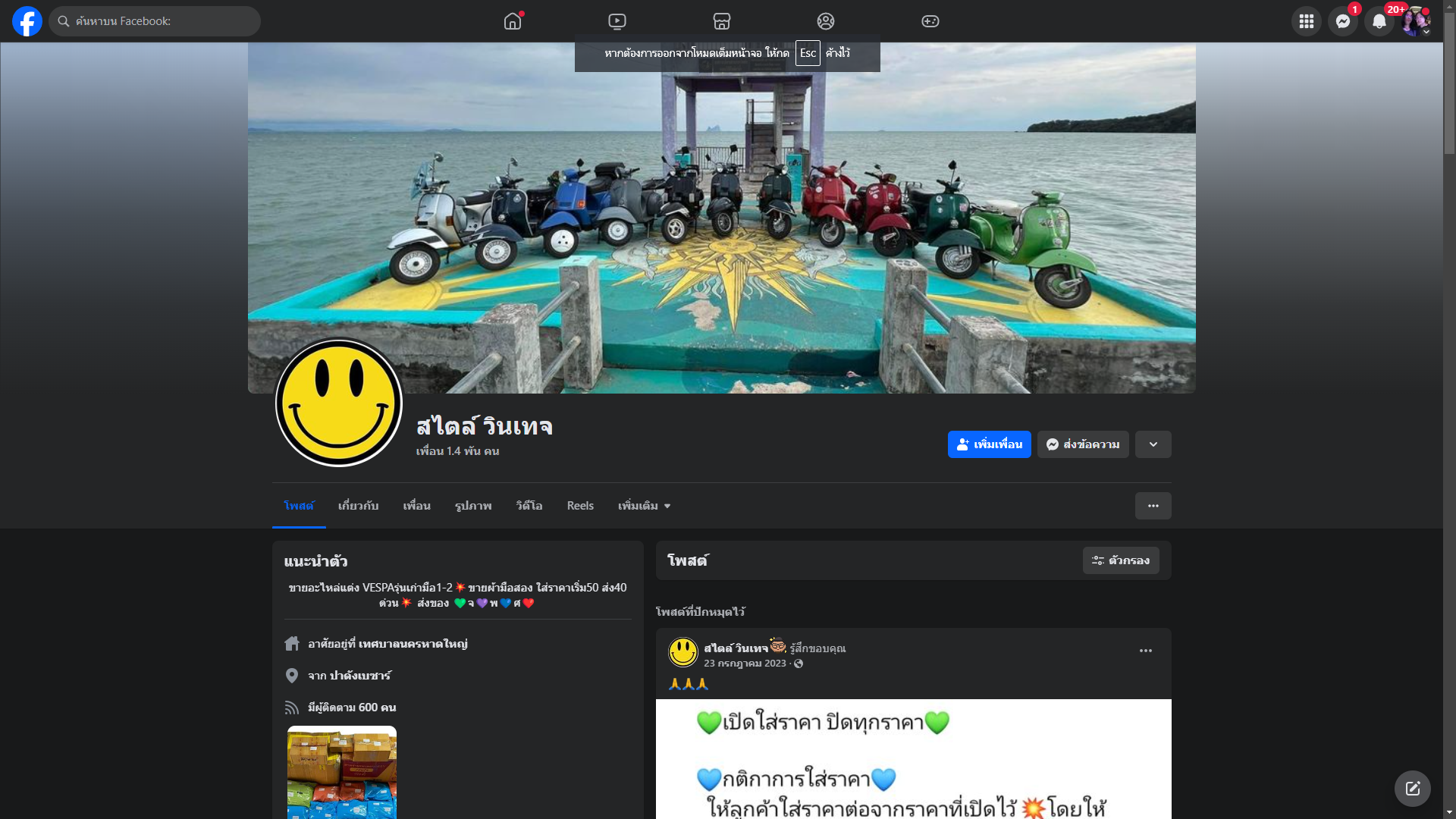Image resolution: width=1456 pixels, height=819 pixels.
Task: Open the Watch video icon
Action: [x=617, y=21]
